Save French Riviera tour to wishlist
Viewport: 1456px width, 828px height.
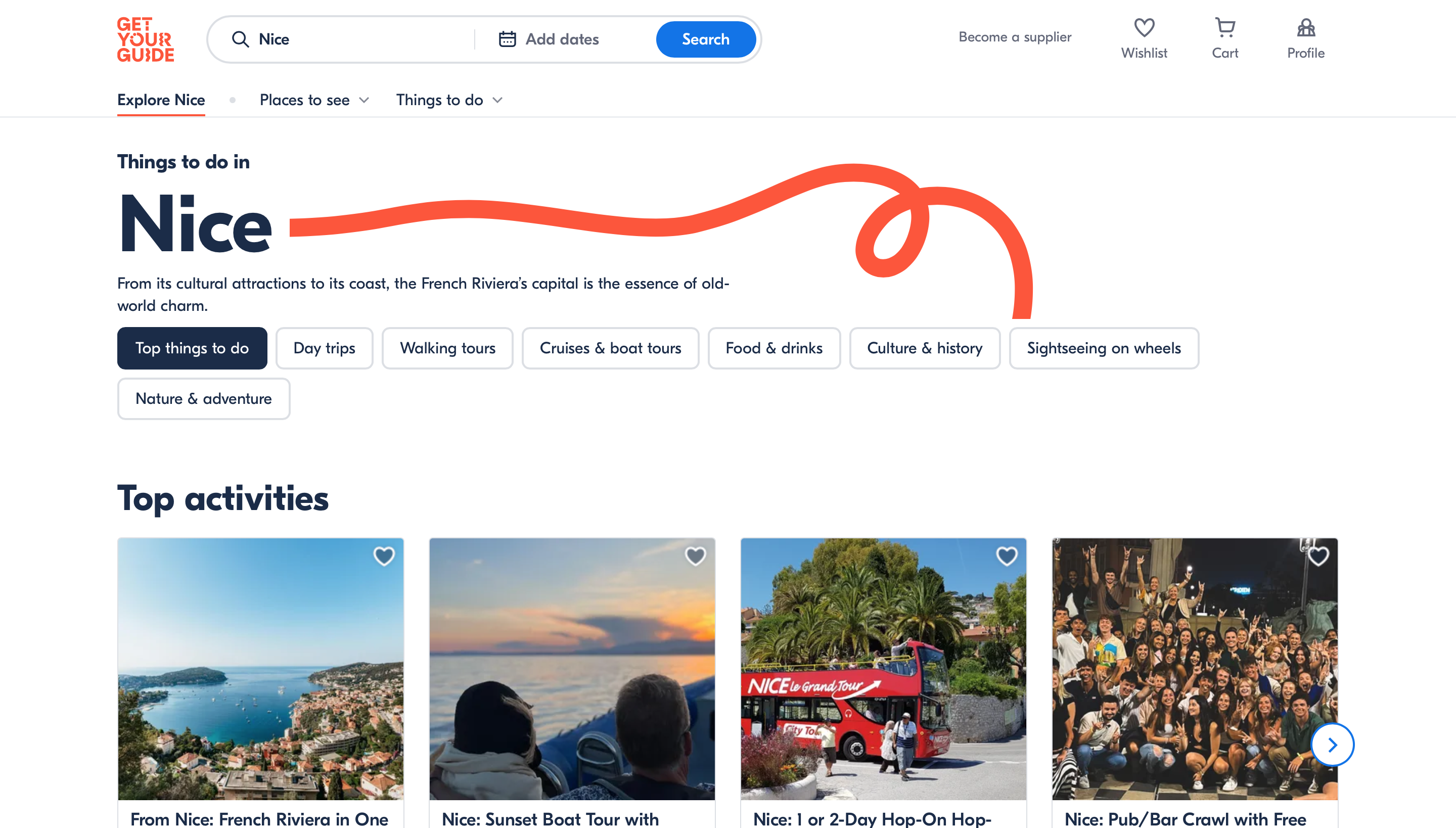coord(384,556)
